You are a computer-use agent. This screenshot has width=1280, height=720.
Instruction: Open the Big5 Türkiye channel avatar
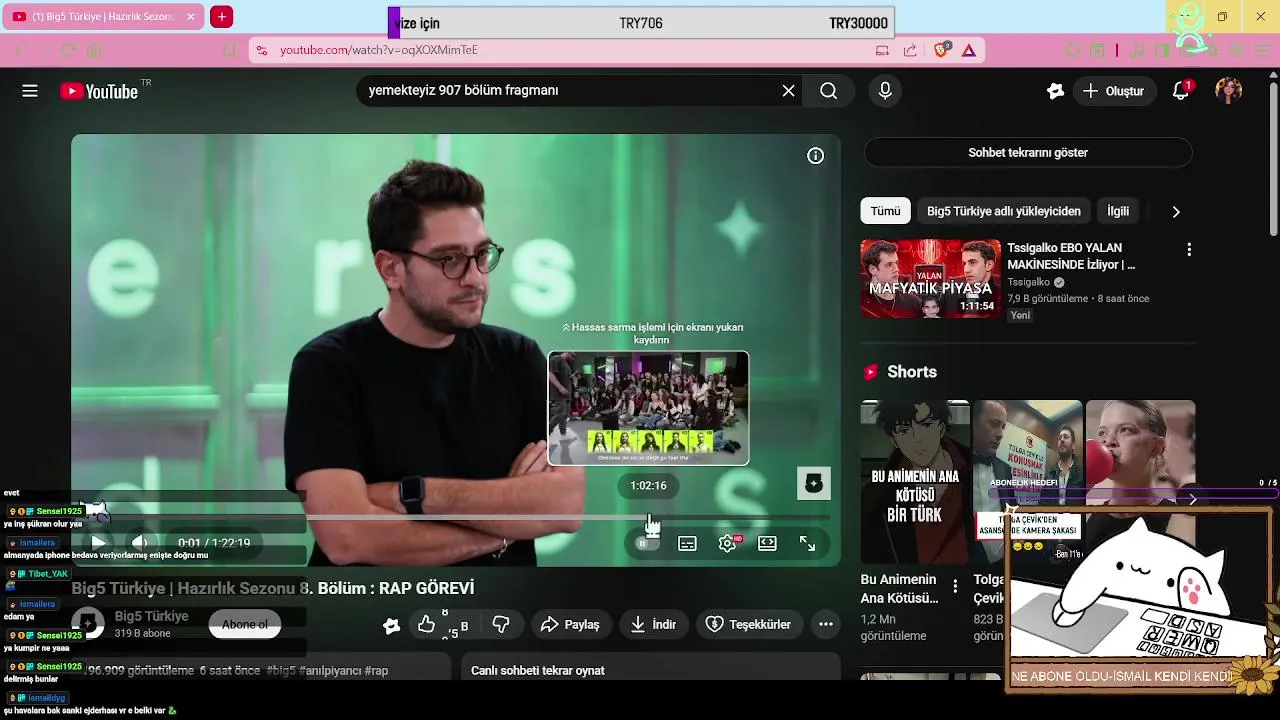(88, 624)
